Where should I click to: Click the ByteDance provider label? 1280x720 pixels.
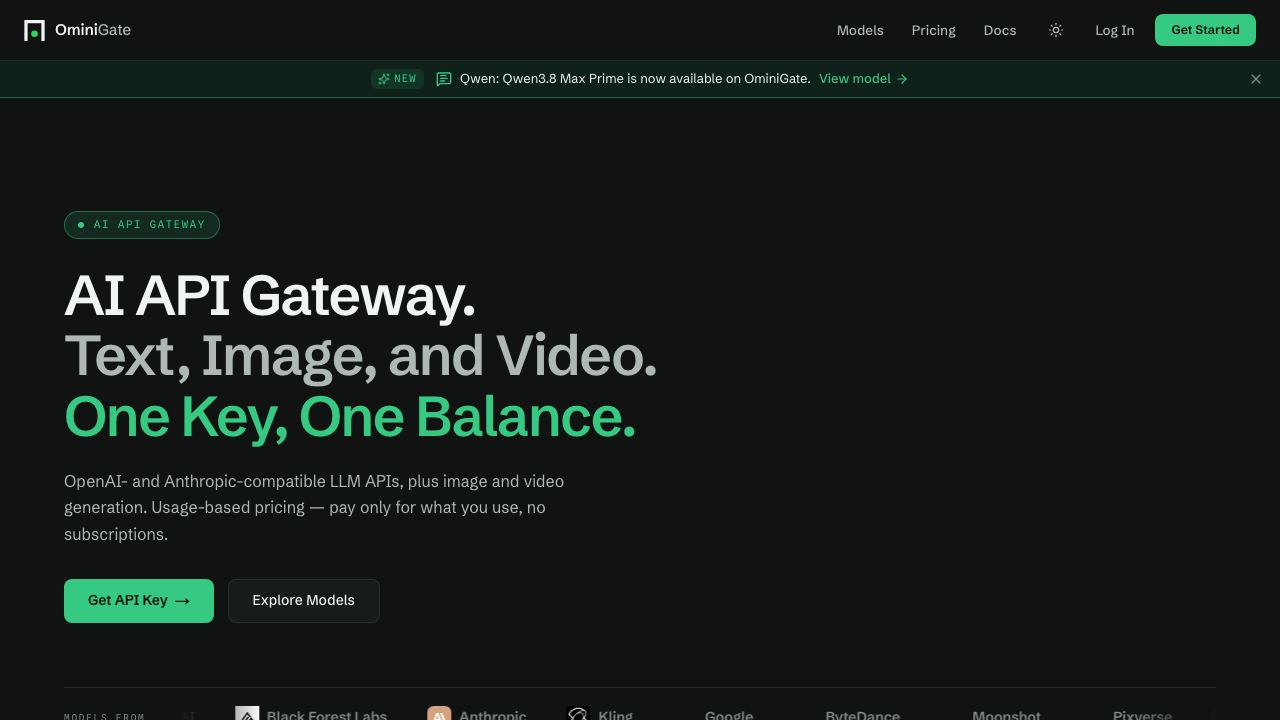click(x=862, y=715)
